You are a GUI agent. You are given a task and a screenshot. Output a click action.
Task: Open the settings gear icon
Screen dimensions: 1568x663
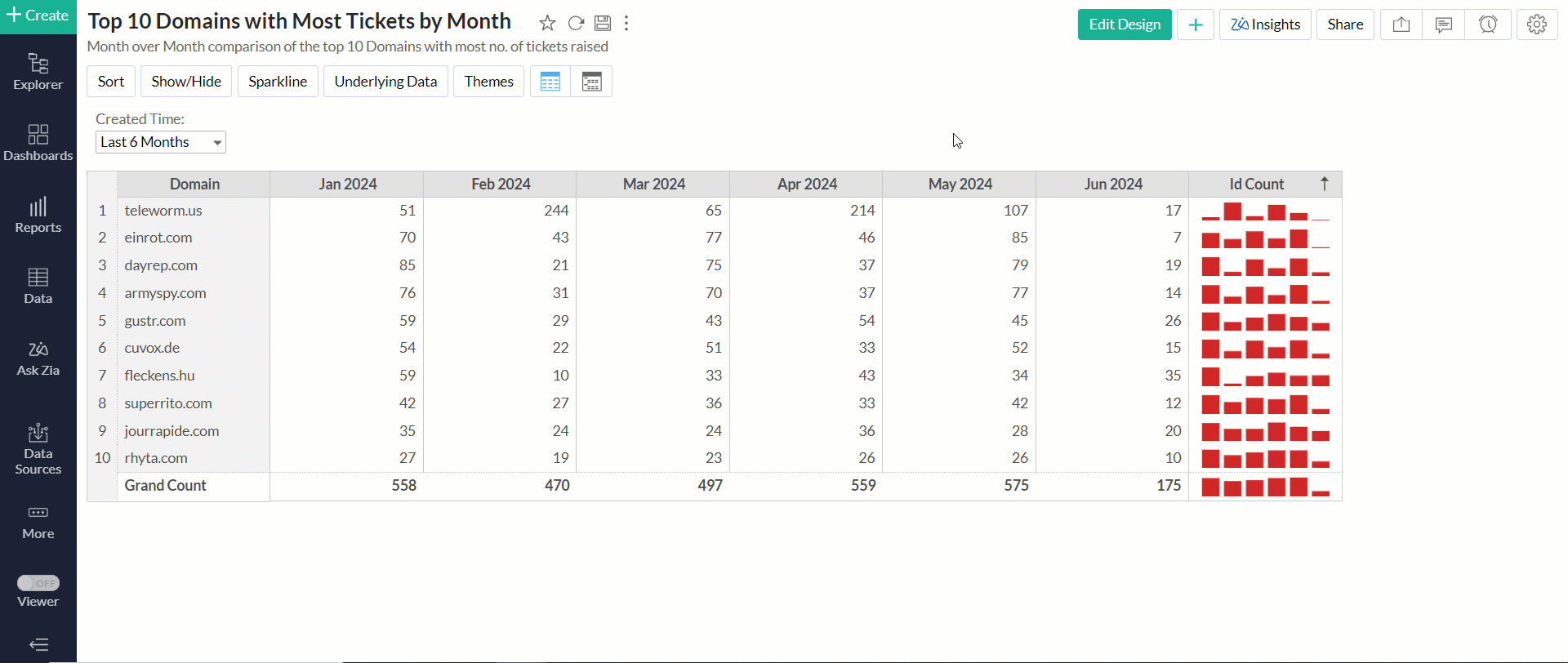tap(1537, 24)
